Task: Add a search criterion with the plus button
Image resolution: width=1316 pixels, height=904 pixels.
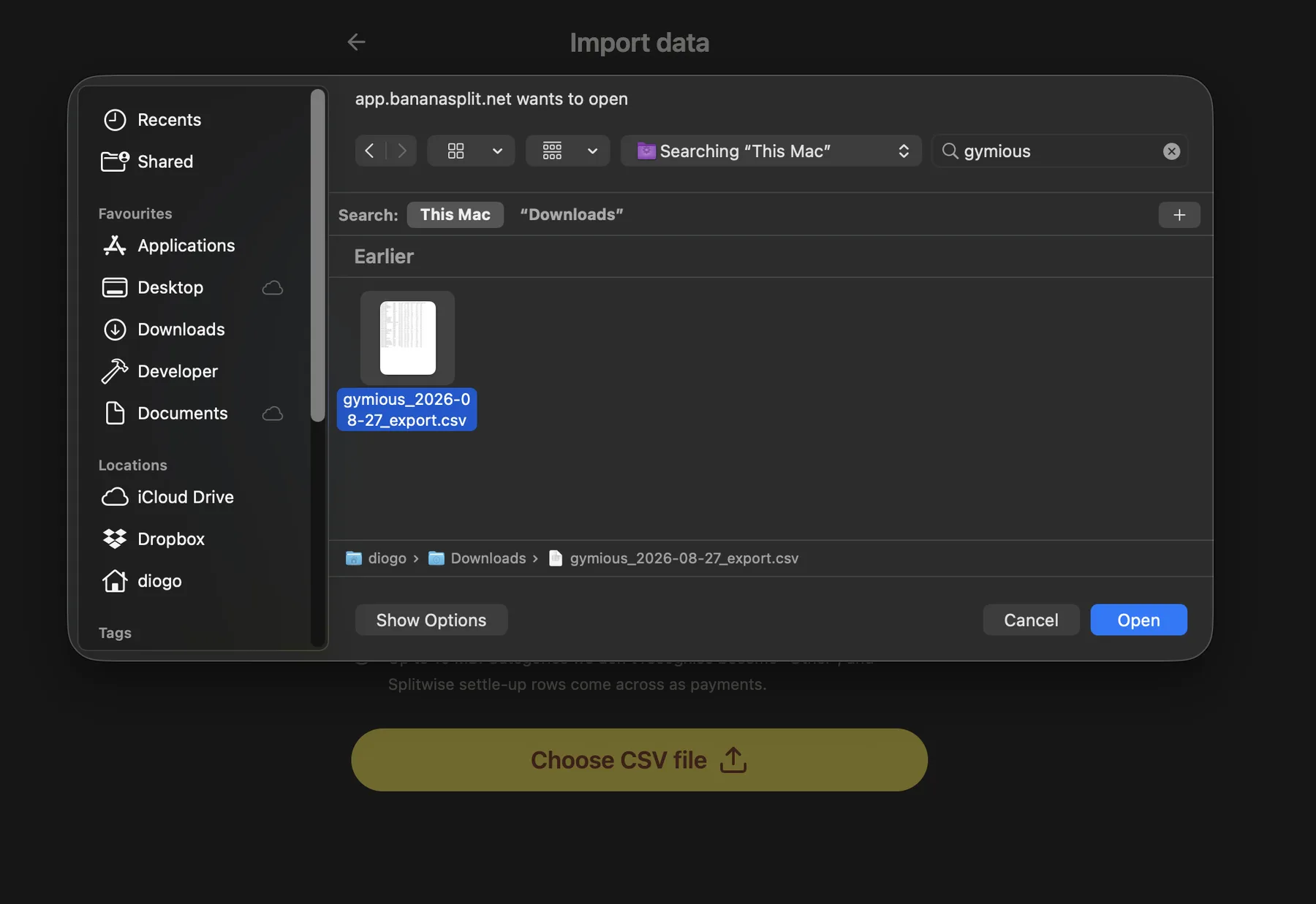Action: [1179, 215]
